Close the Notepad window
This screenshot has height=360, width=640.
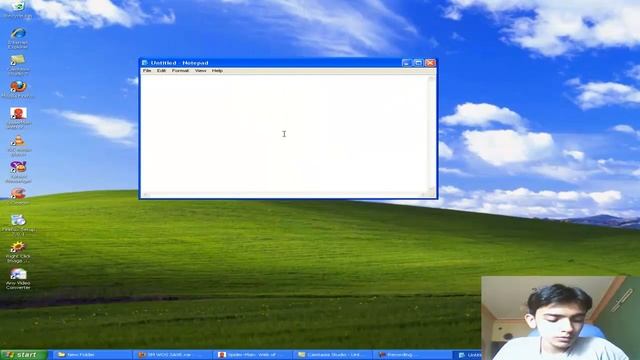click(430, 63)
